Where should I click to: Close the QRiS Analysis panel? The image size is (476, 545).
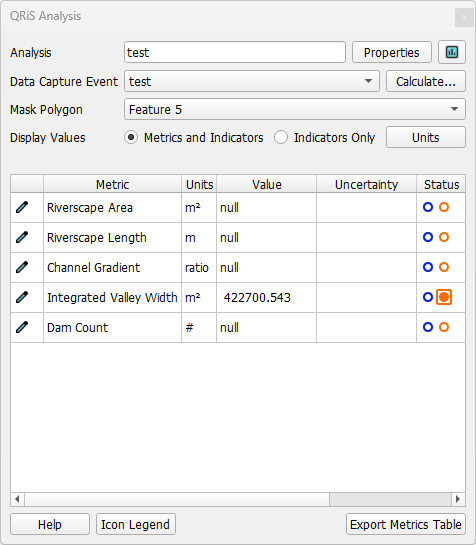[x=464, y=17]
